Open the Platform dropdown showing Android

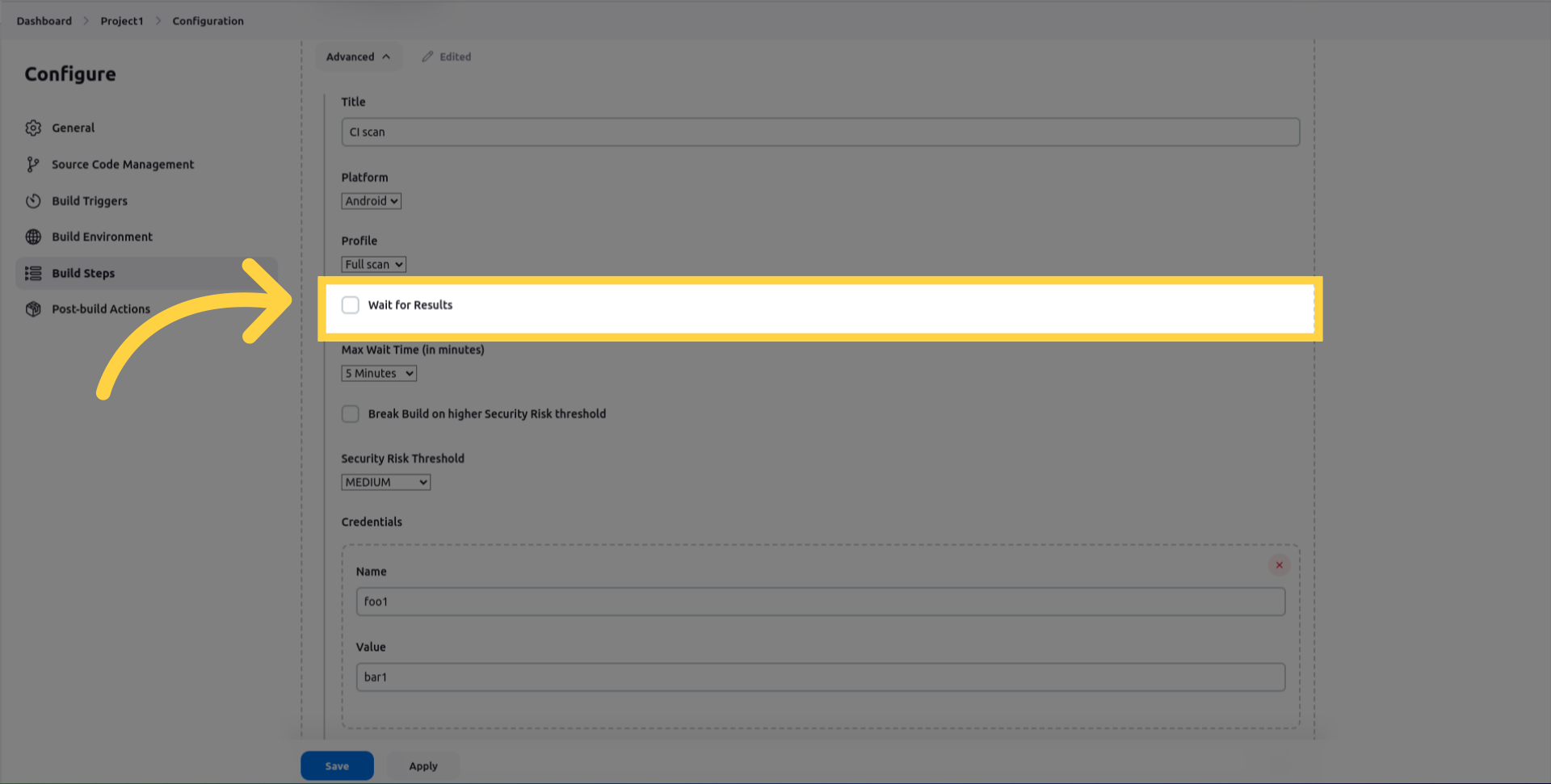click(x=371, y=201)
